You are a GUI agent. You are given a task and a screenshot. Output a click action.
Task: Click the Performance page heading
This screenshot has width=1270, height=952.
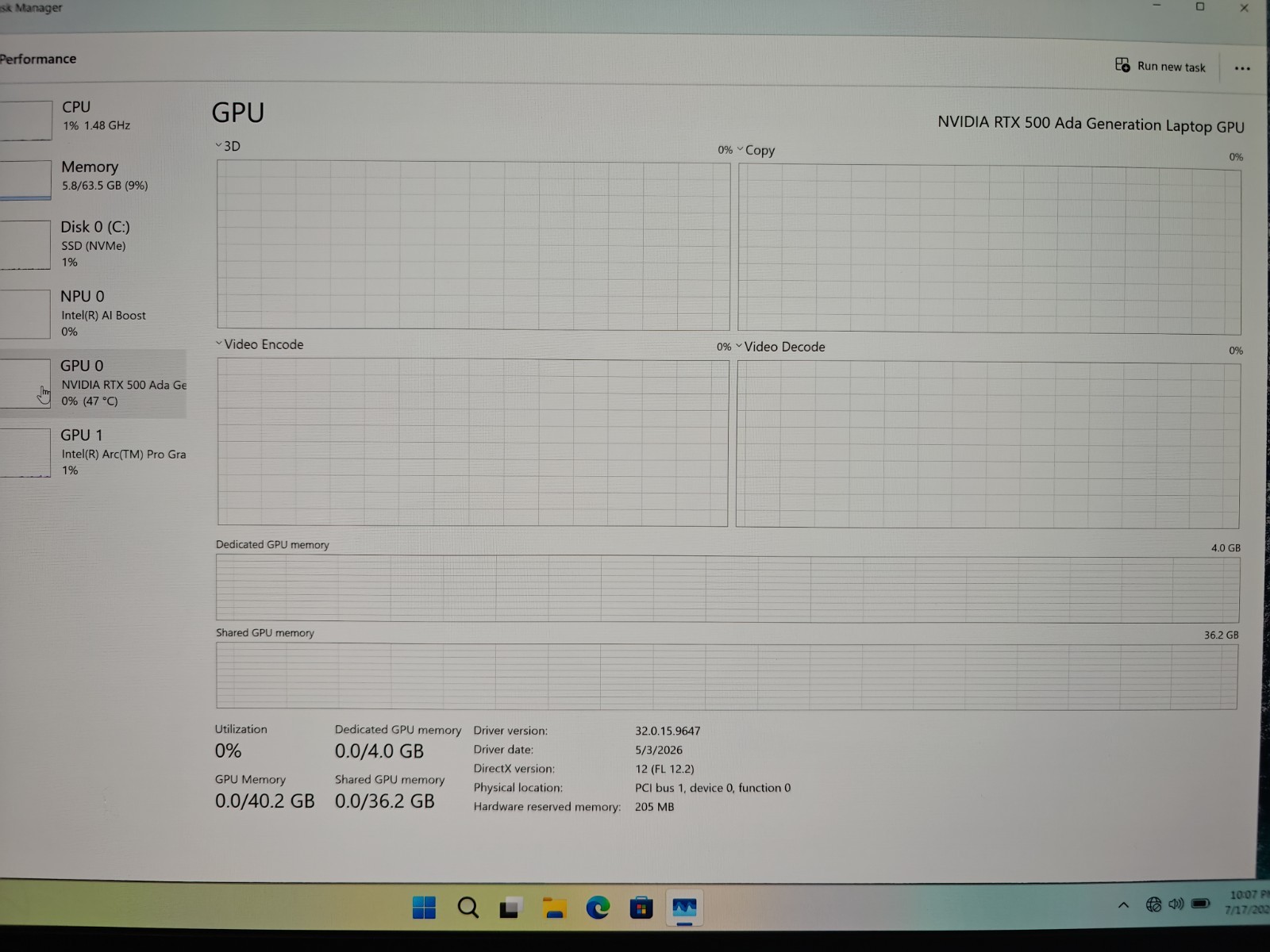(x=37, y=59)
